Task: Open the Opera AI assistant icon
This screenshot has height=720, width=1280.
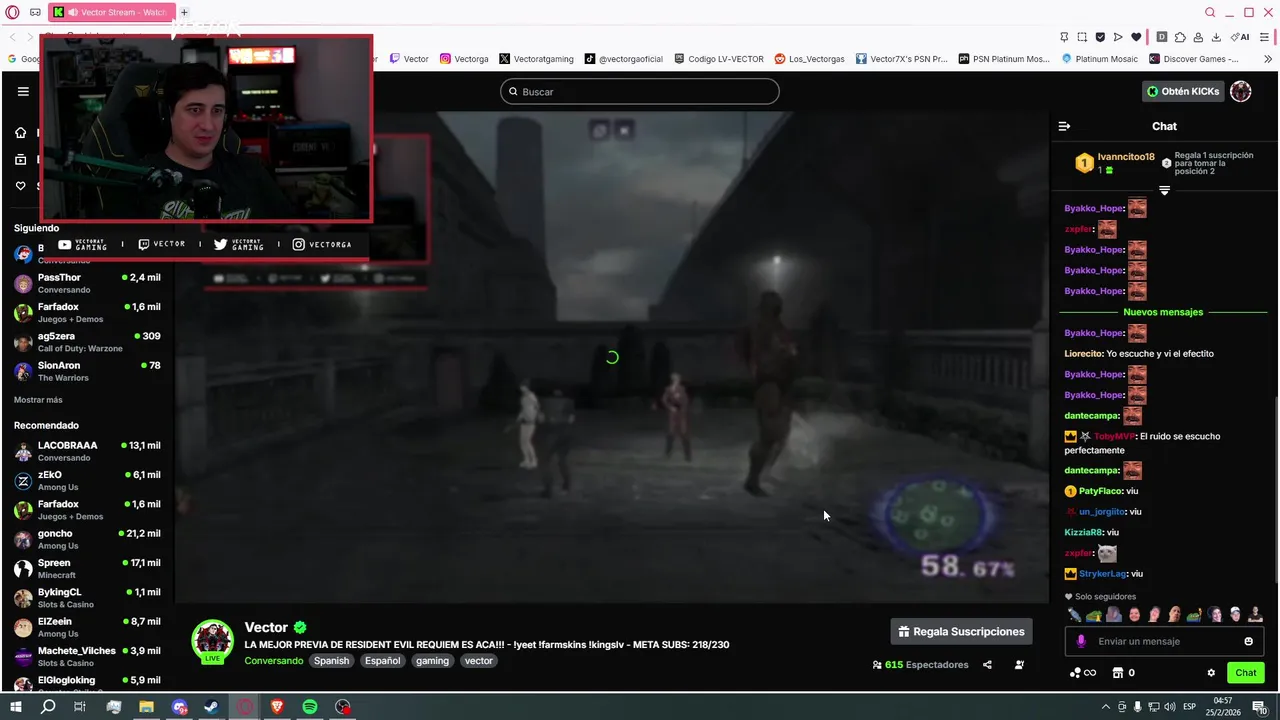Action: pos(1240,37)
